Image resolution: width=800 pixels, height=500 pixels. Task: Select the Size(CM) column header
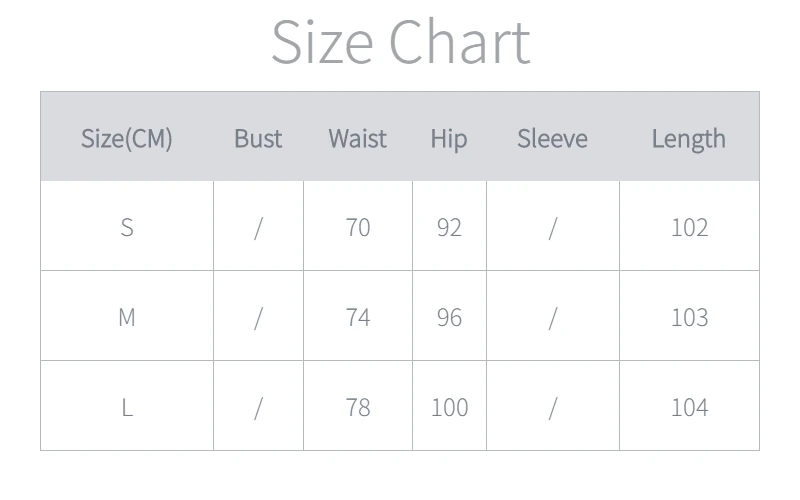click(127, 138)
